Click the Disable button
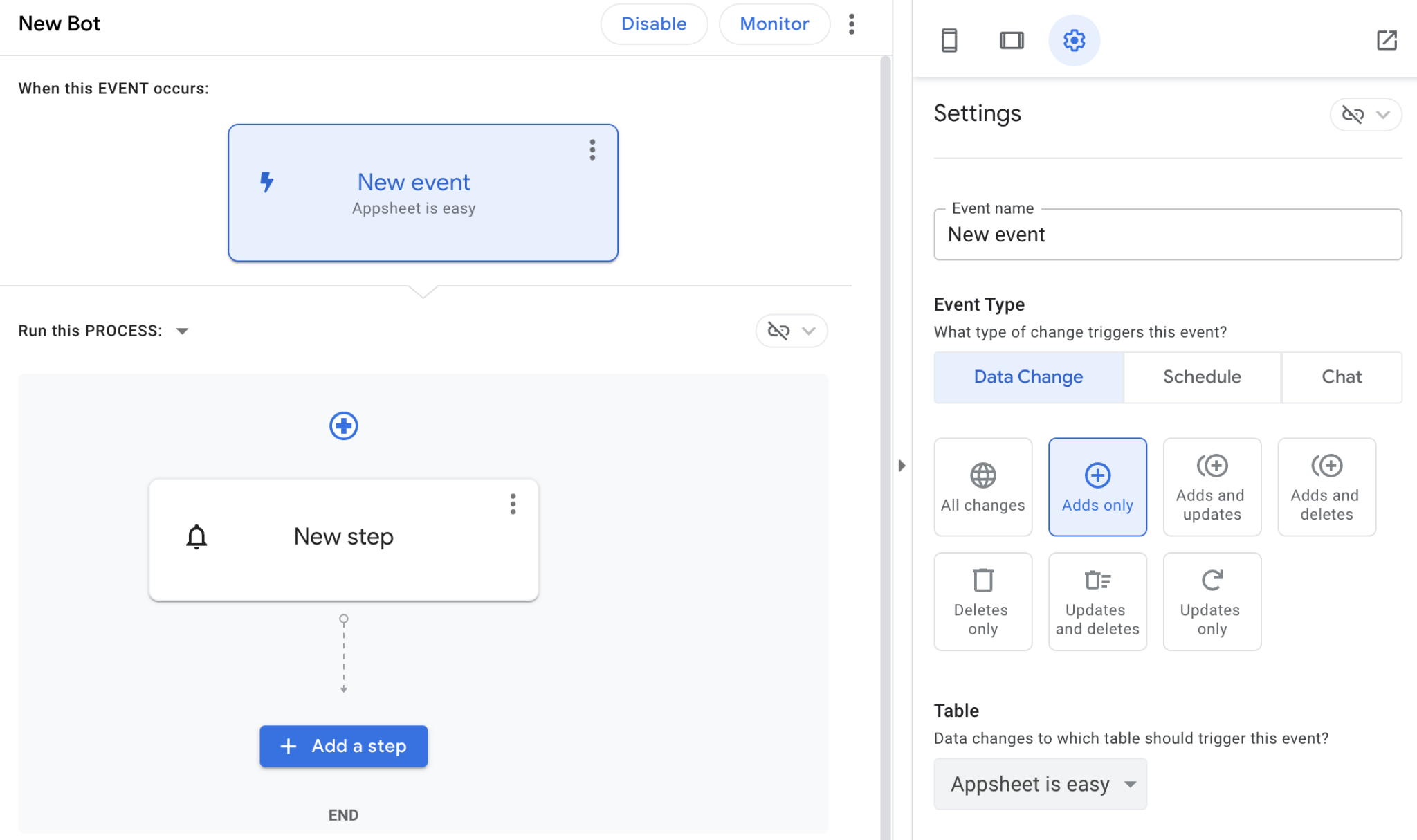The height and width of the screenshot is (840, 1417). click(x=654, y=24)
